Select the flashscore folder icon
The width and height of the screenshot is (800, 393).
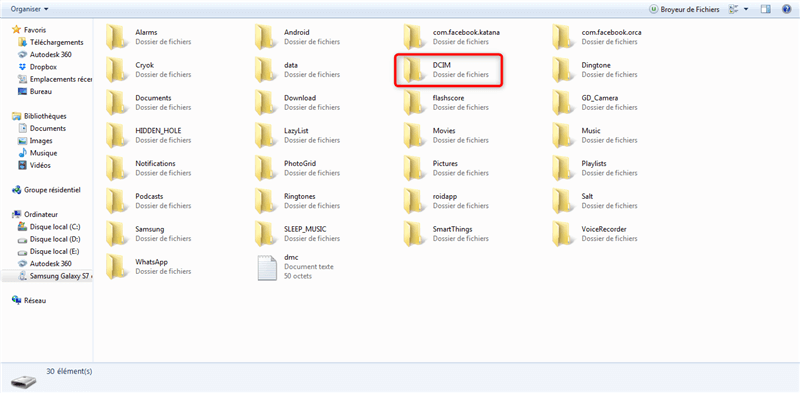click(414, 102)
